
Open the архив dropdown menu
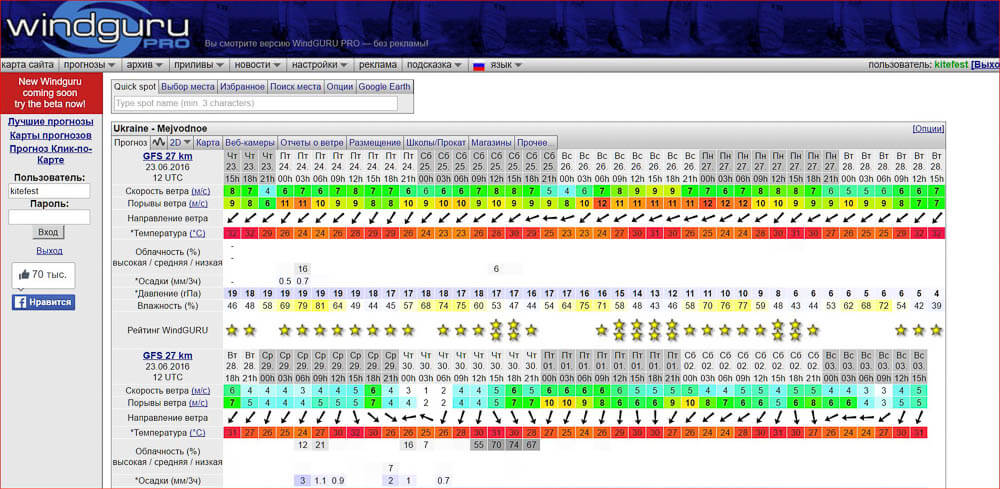(x=144, y=65)
